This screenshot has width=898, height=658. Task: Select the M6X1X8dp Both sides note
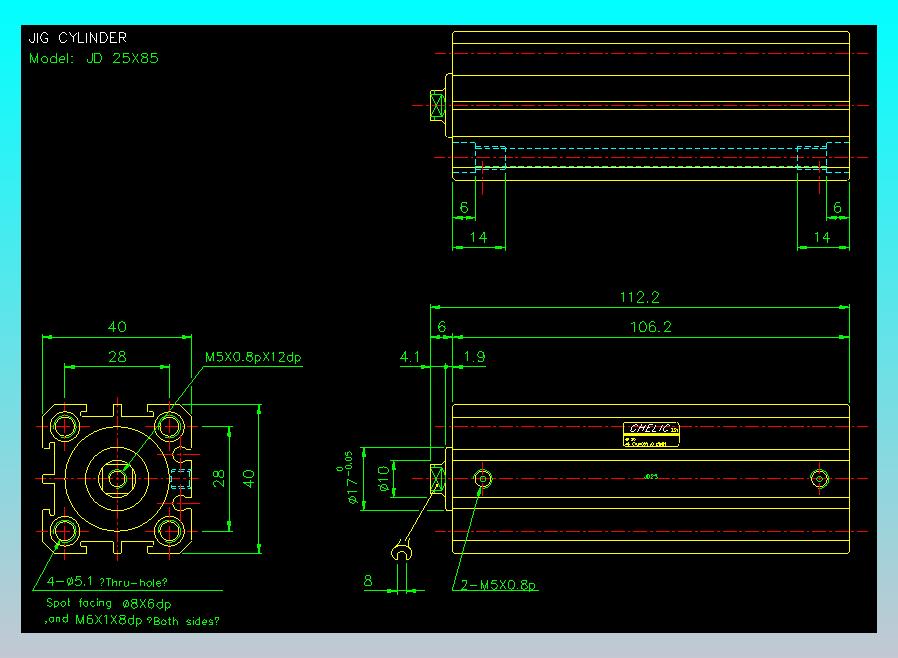coord(133,621)
